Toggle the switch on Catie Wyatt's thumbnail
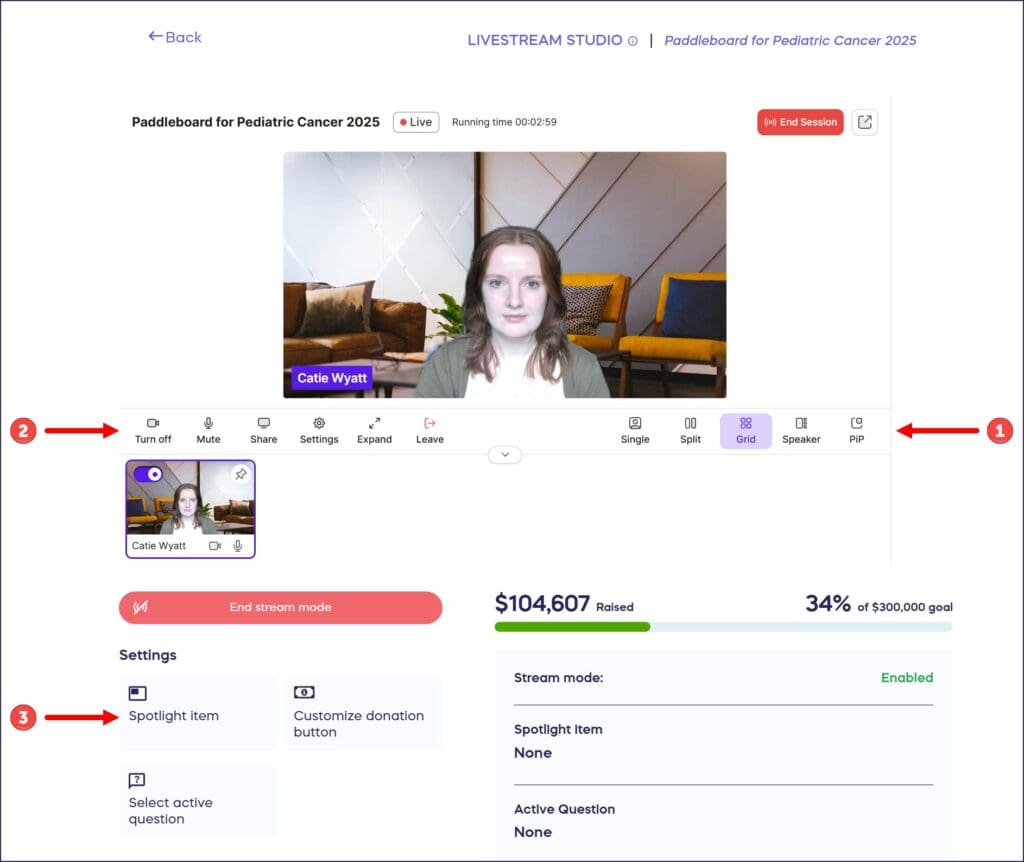 (x=150, y=474)
